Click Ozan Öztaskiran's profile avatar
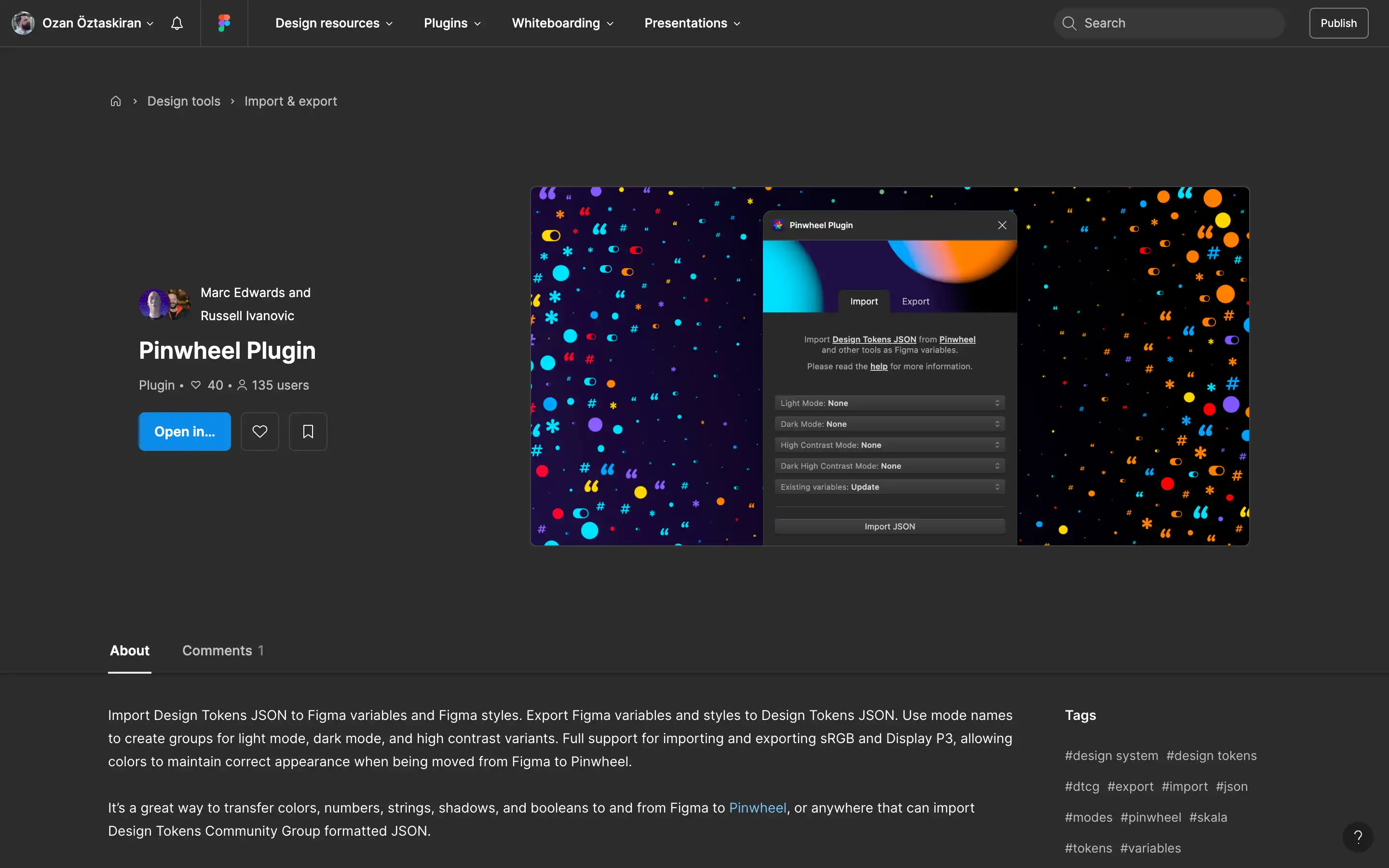Viewport: 1389px width, 868px height. 24,23
